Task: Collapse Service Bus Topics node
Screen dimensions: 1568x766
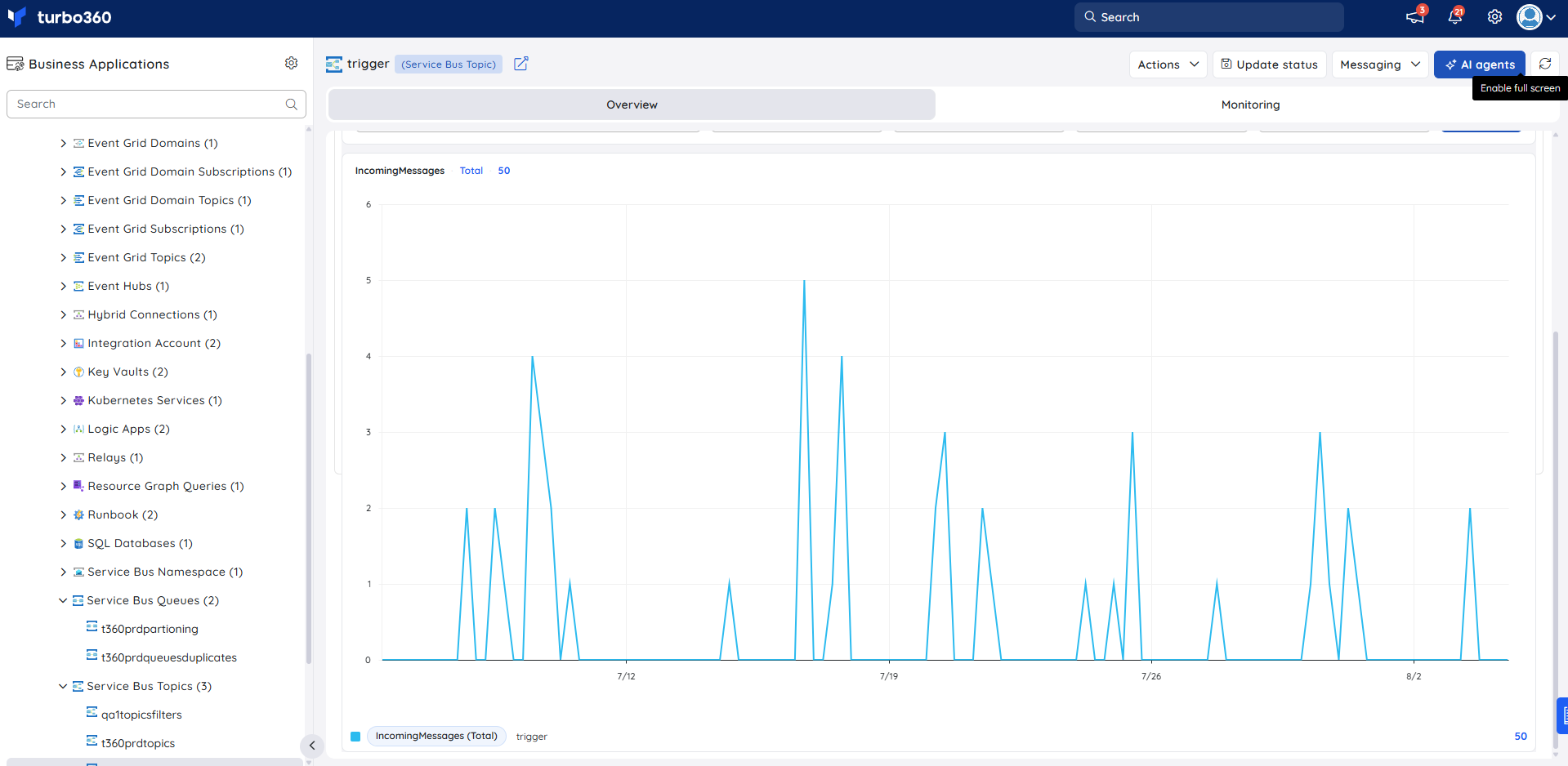Action: (x=63, y=686)
